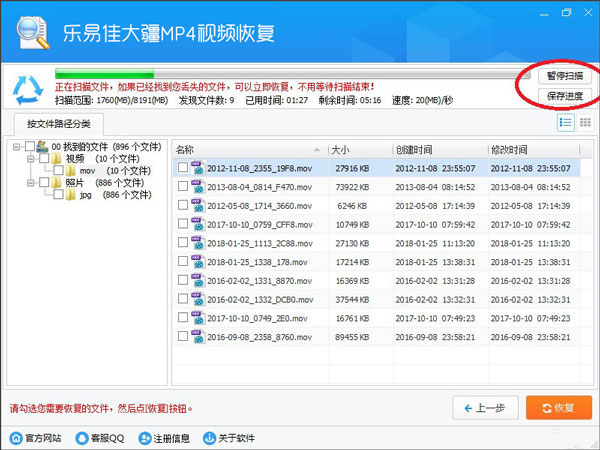Click the orange 恢复 button
The height and width of the screenshot is (450, 600).
(559, 408)
